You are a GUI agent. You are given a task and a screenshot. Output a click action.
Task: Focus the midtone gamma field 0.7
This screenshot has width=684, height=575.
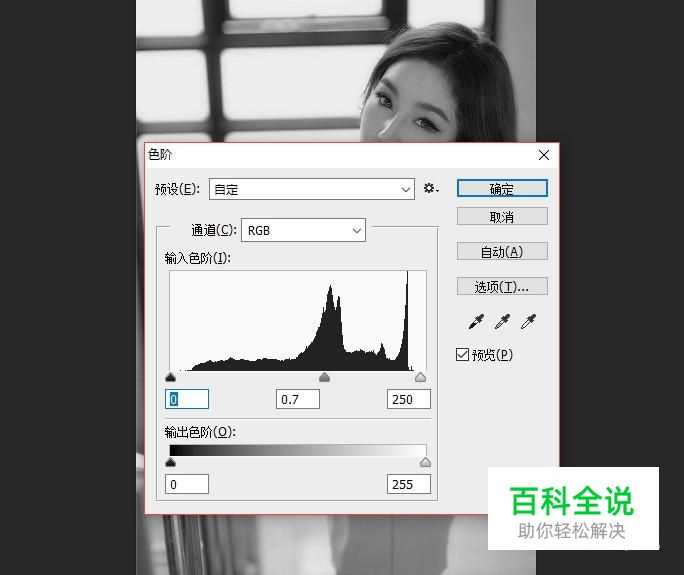(298, 399)
